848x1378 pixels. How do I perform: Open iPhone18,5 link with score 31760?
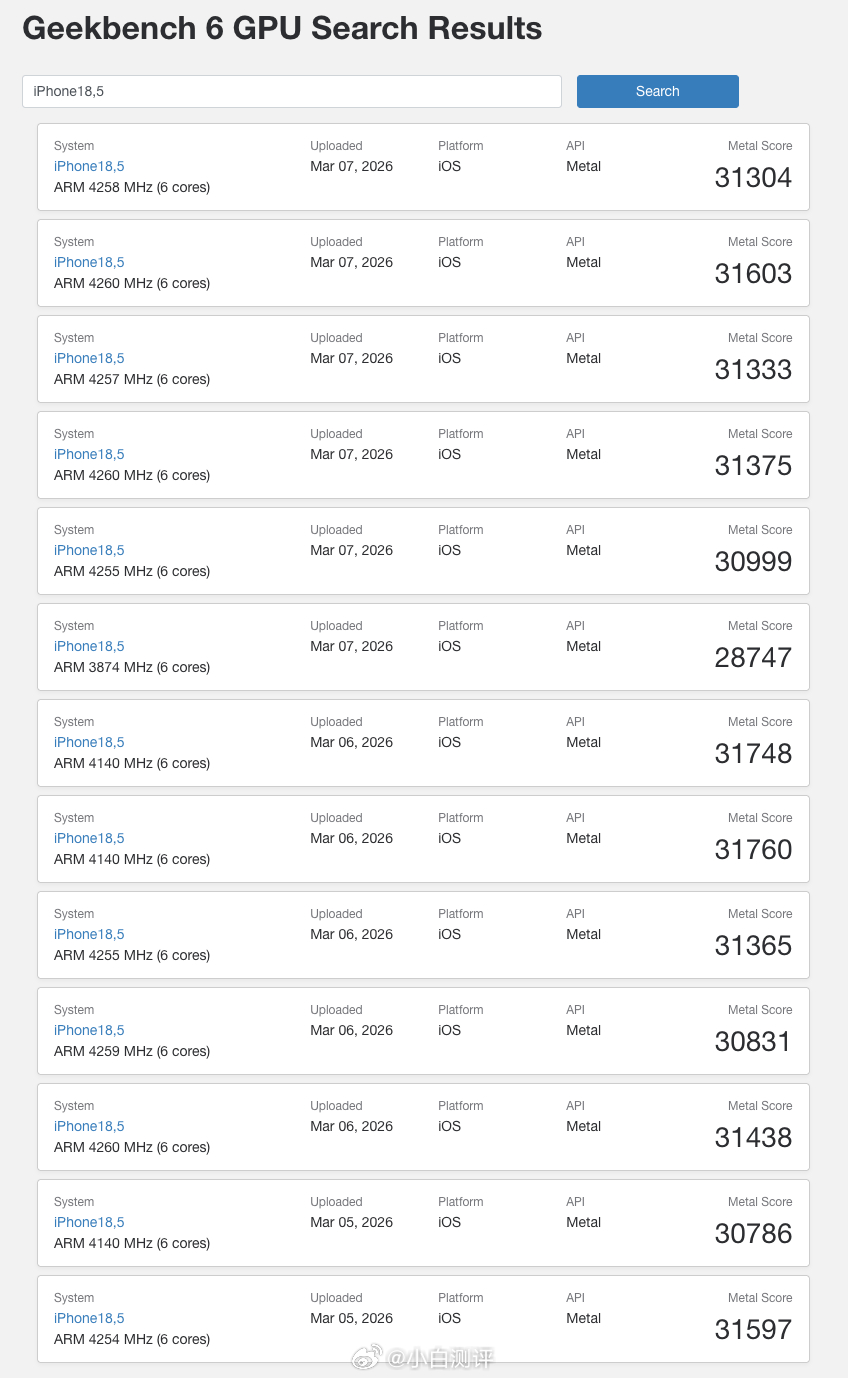[89, 838]
